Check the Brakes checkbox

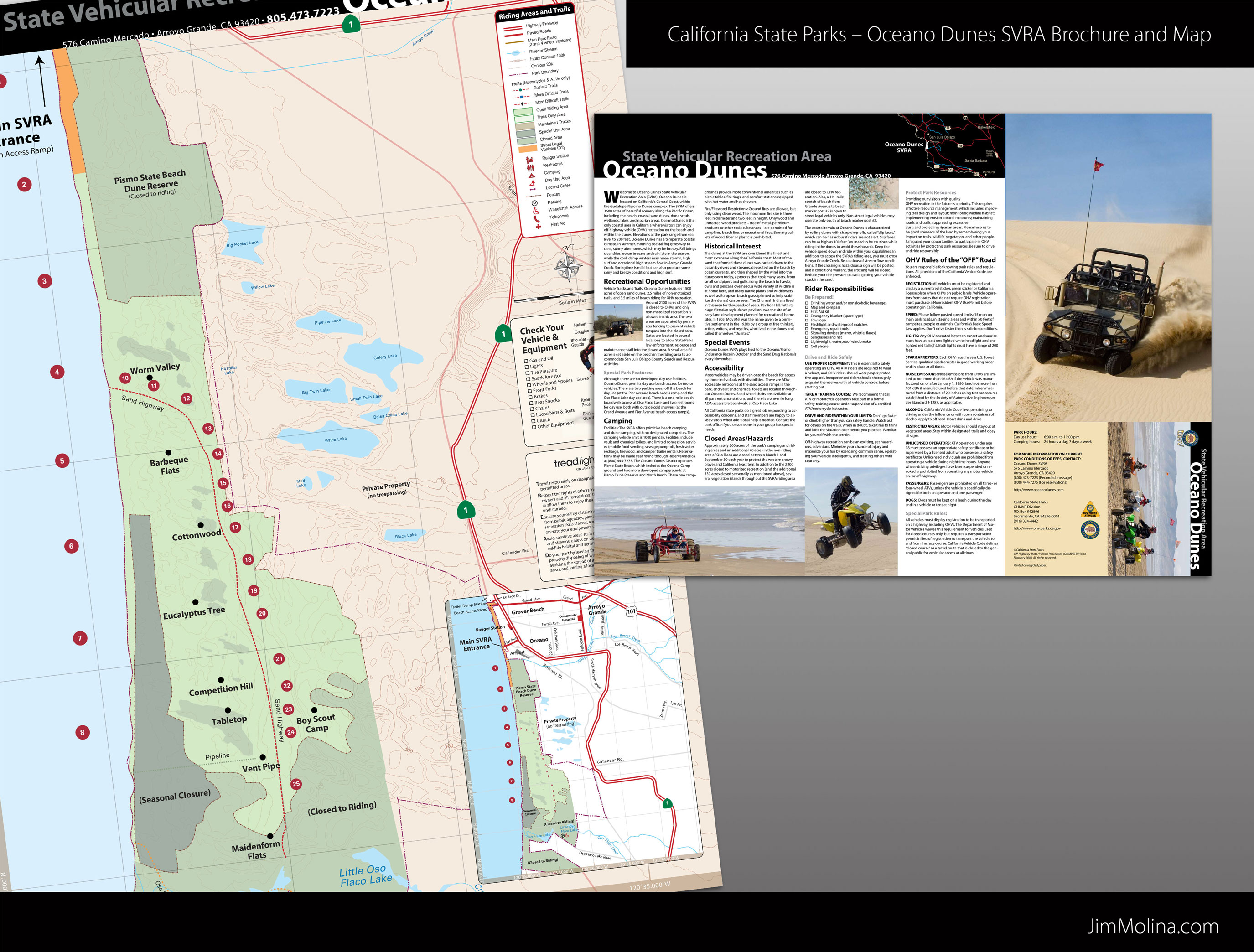point(531,397)
